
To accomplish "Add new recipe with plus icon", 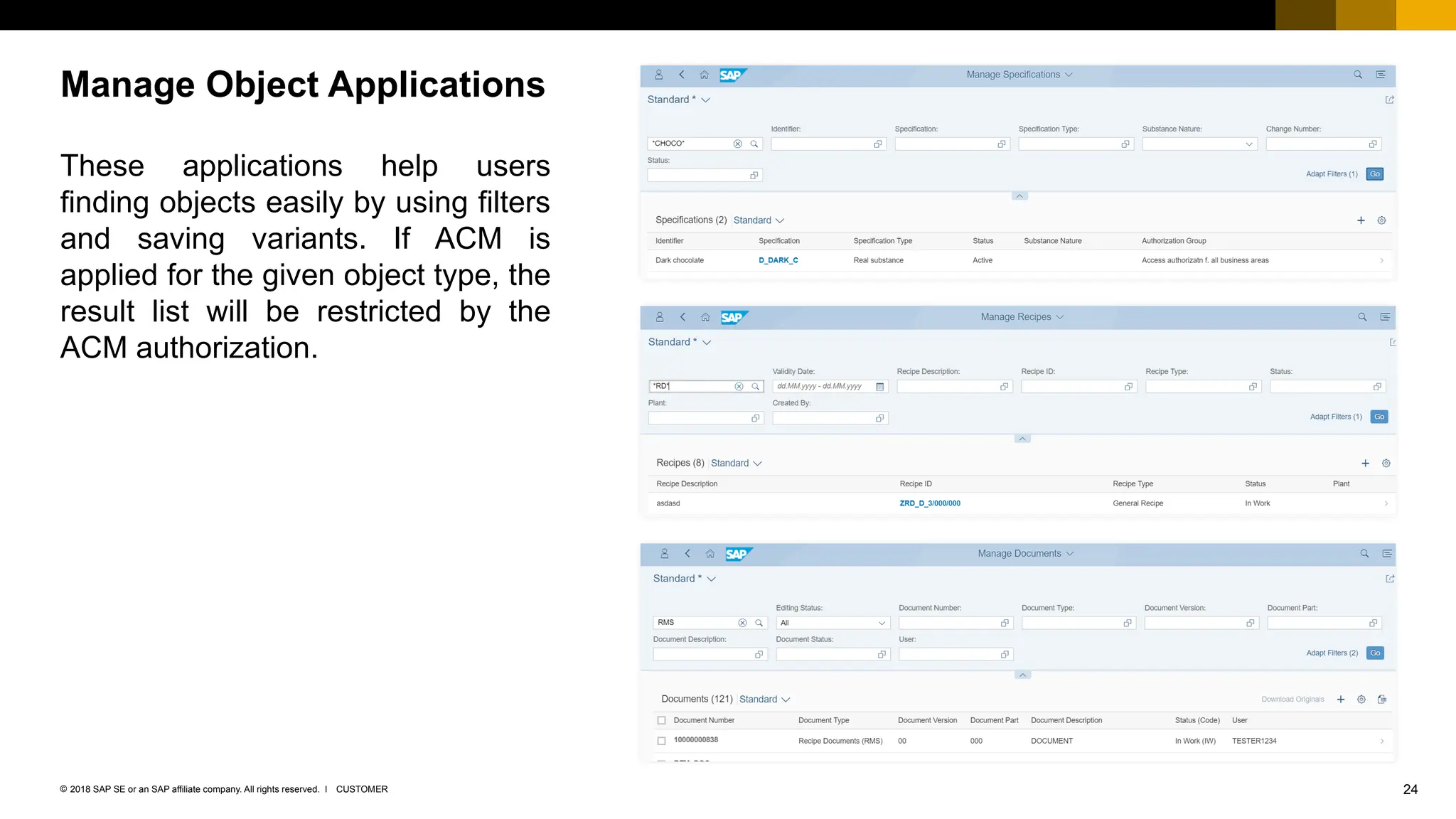I will point(1365,464).
